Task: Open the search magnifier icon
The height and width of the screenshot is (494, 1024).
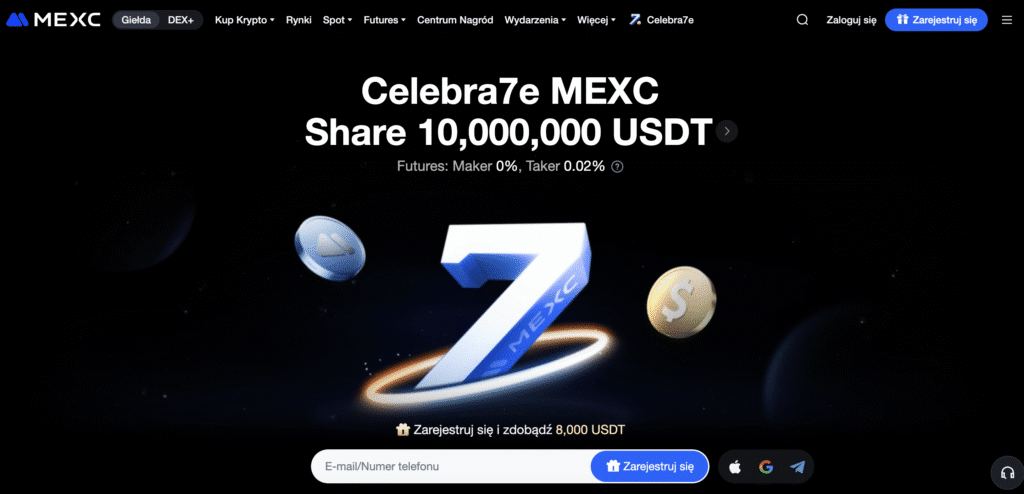Action: point(802,20)
